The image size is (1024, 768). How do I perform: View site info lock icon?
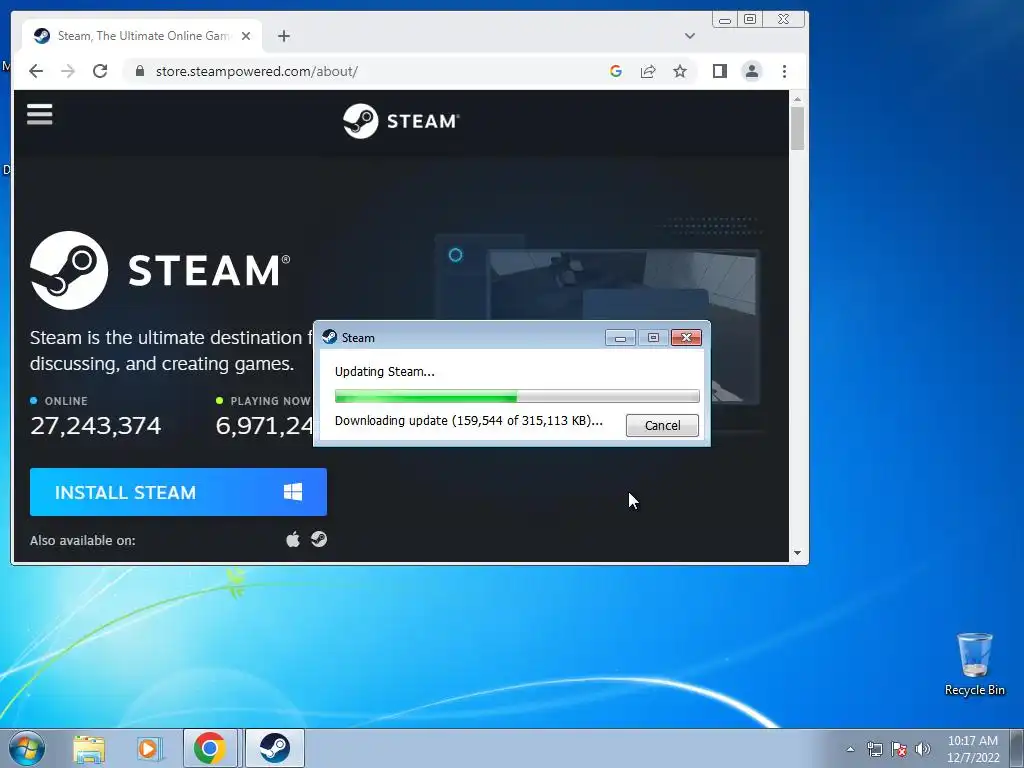click(x=139, y=71)
